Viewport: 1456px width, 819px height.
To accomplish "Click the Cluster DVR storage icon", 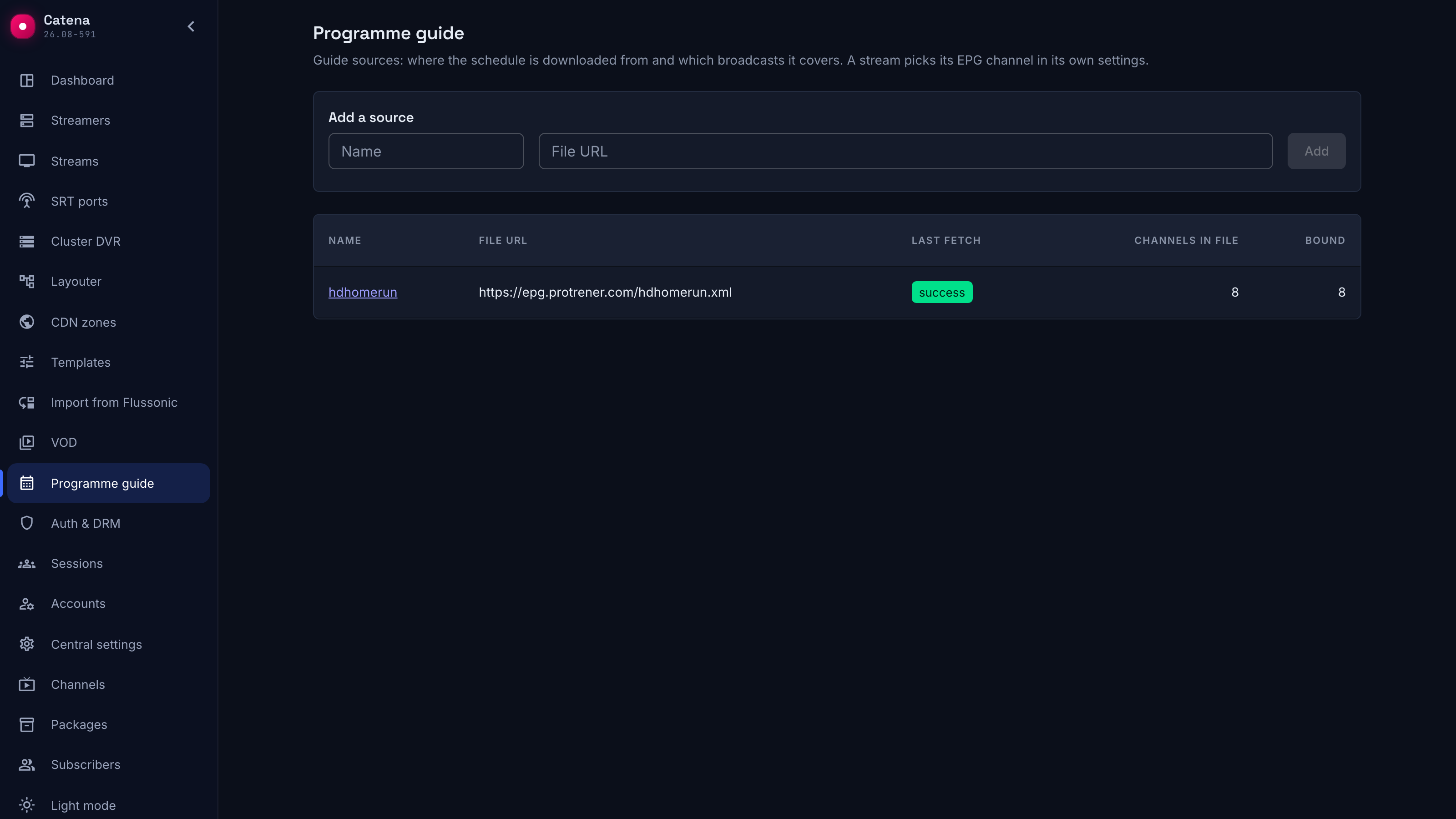I will [x=26, y=241].
